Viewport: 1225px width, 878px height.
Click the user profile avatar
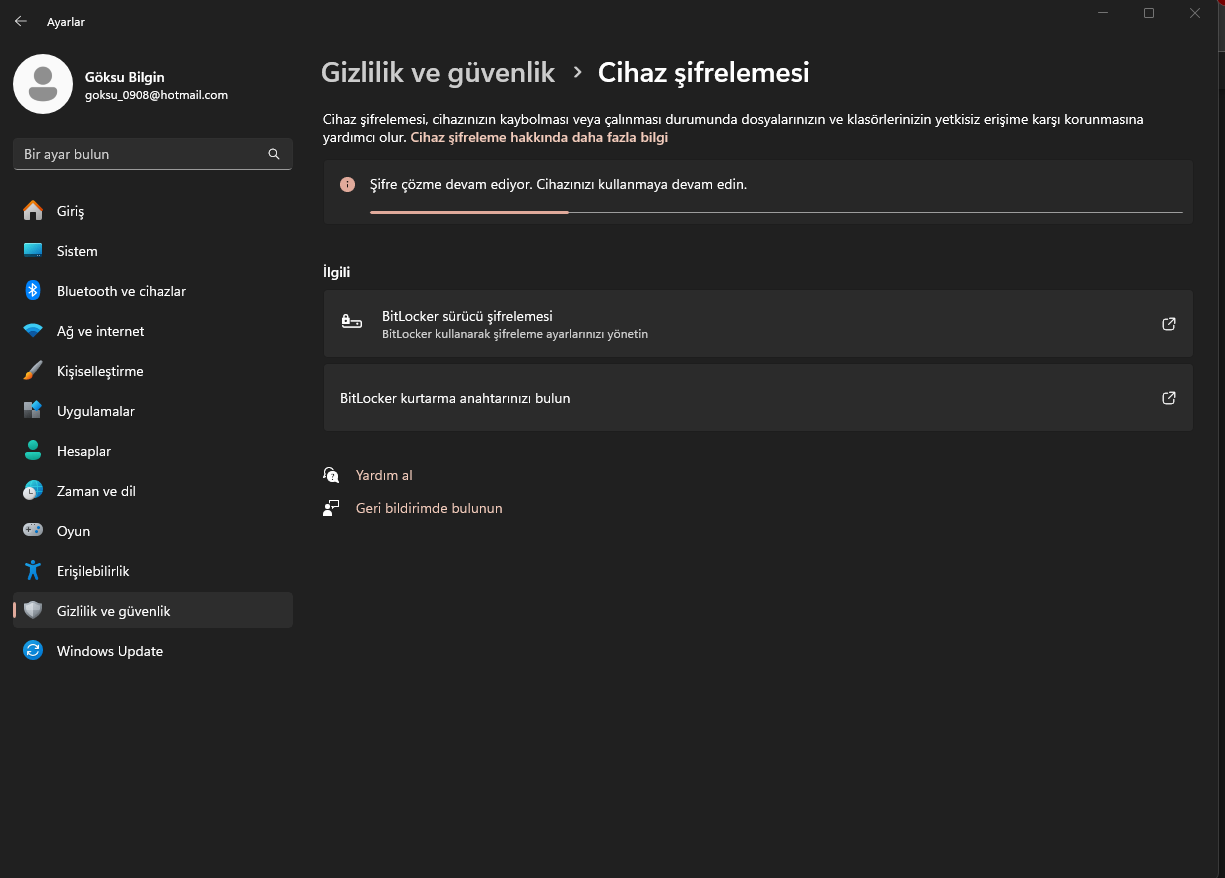click(x=42, y=84)
